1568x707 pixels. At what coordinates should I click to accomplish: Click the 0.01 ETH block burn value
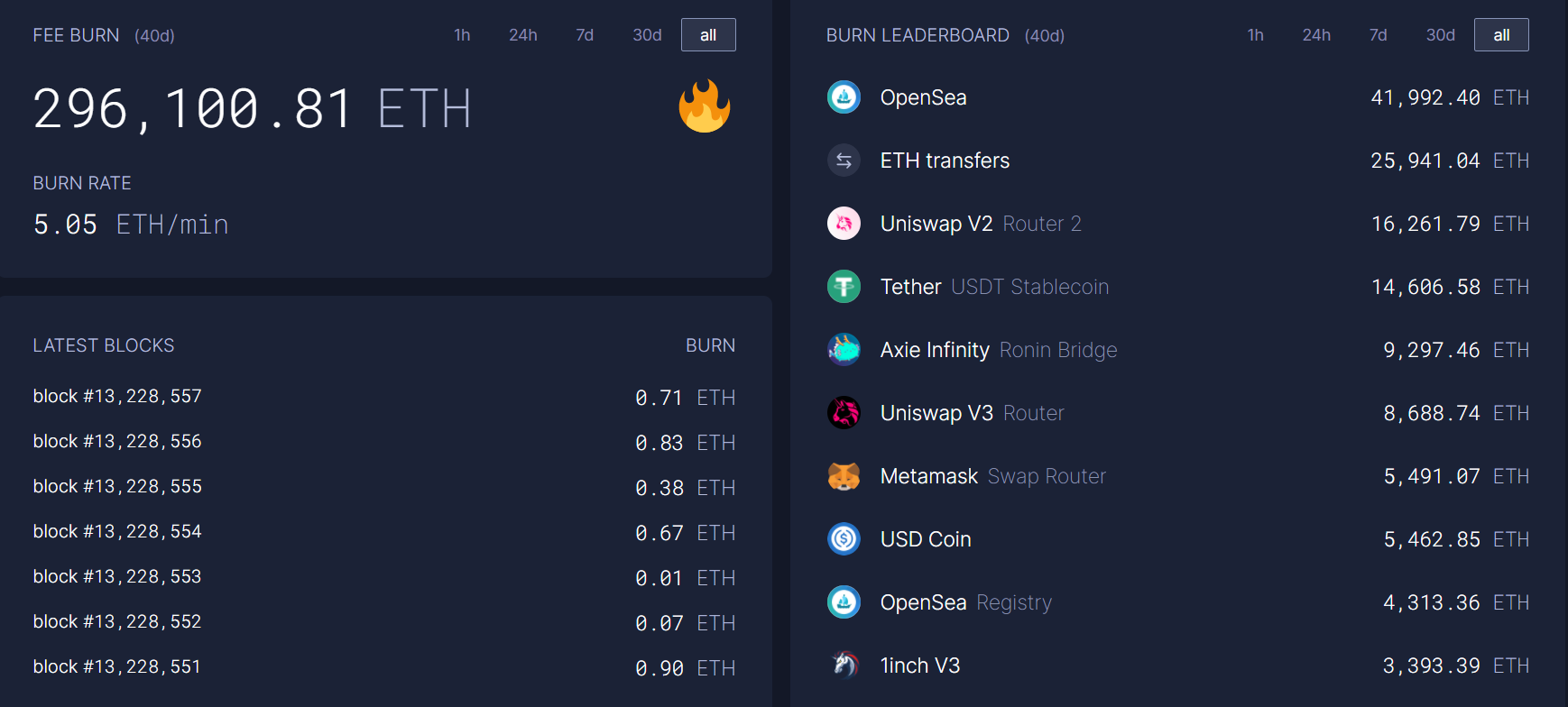pyautogui.click(x=686, y=578)
